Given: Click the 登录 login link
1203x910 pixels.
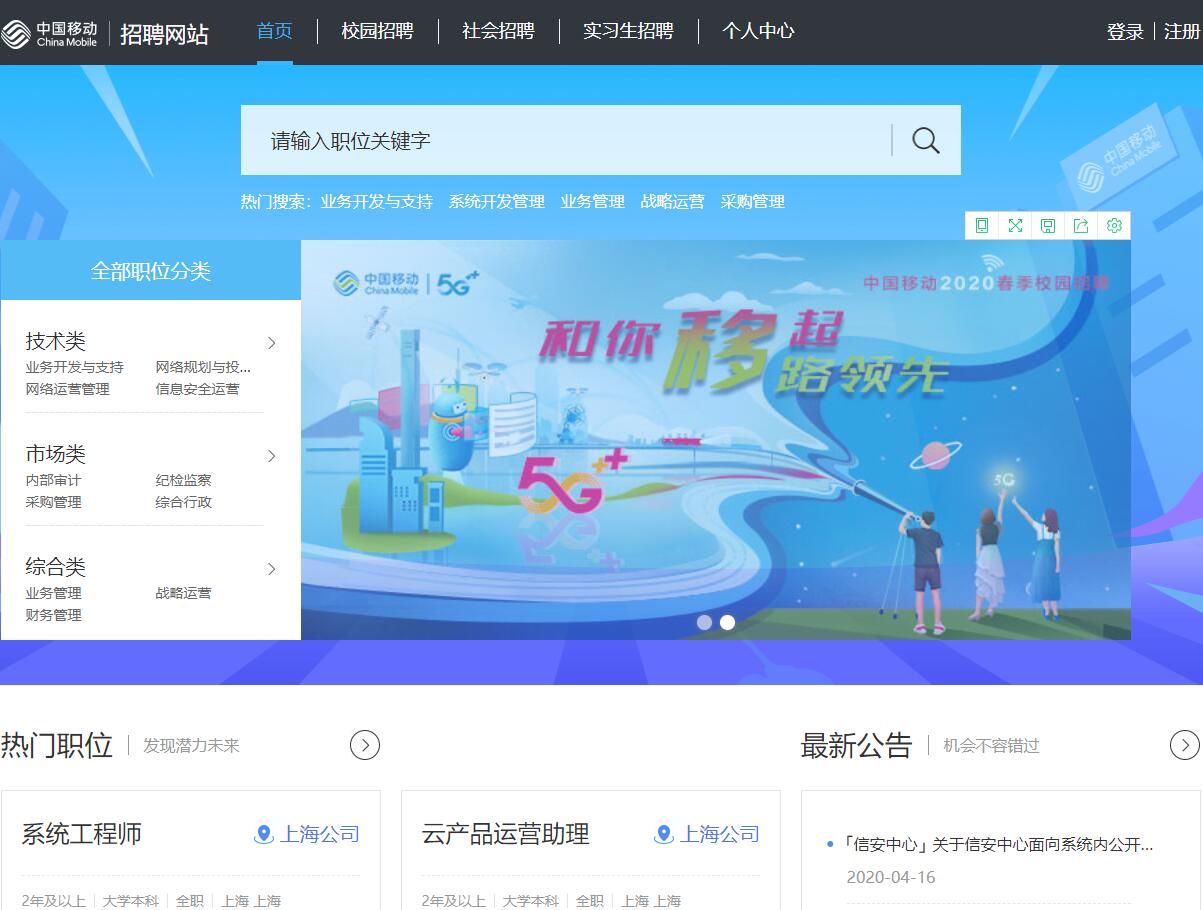Looking at the screenshot, I should (1124, 32).
